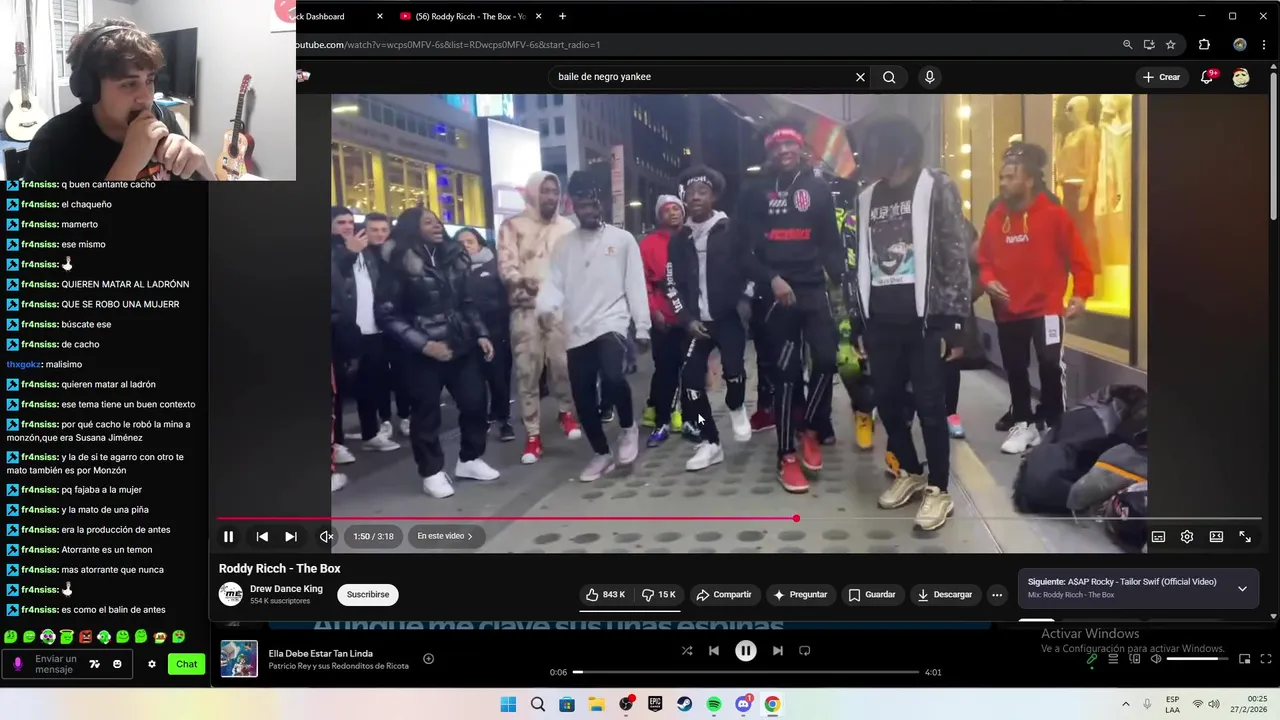Run search with magnifier button on YouTube

coord(889,77)
